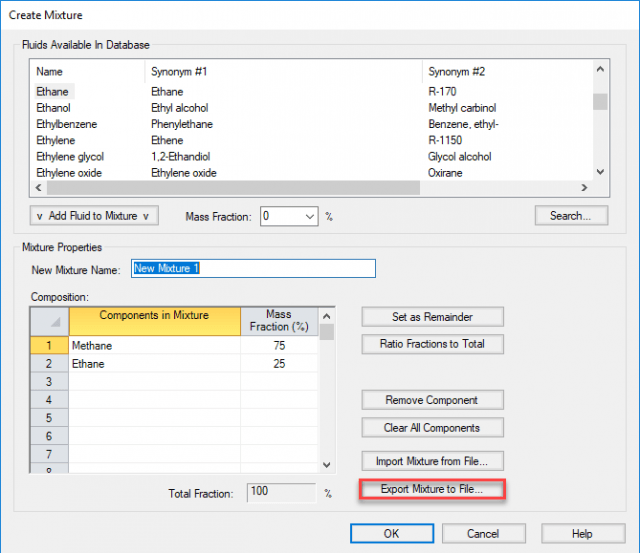
Task: Click Ratio Fractions to Total button
Action: [432, 344]
